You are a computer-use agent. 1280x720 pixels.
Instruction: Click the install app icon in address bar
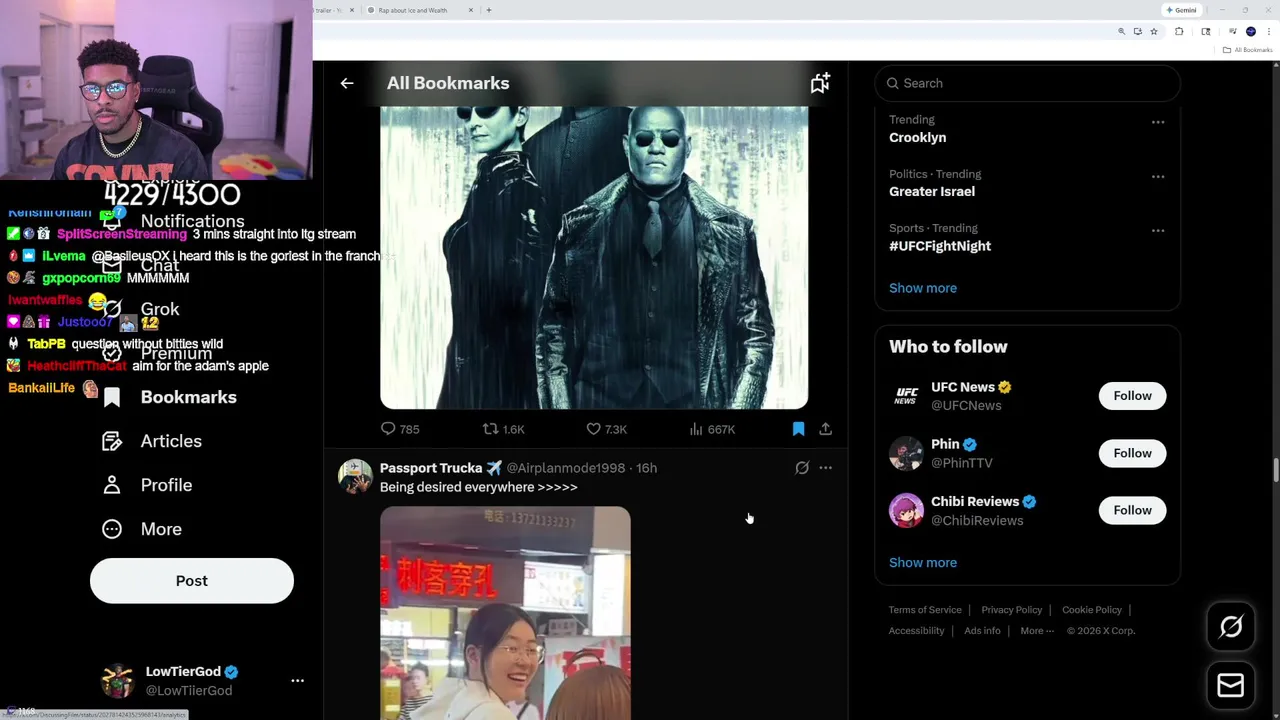[x=1137, y=32]
